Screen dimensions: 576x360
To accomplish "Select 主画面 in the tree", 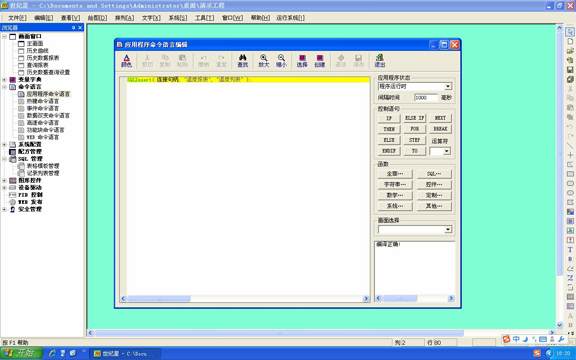I will pyautogui.click(x=35, y=43).
